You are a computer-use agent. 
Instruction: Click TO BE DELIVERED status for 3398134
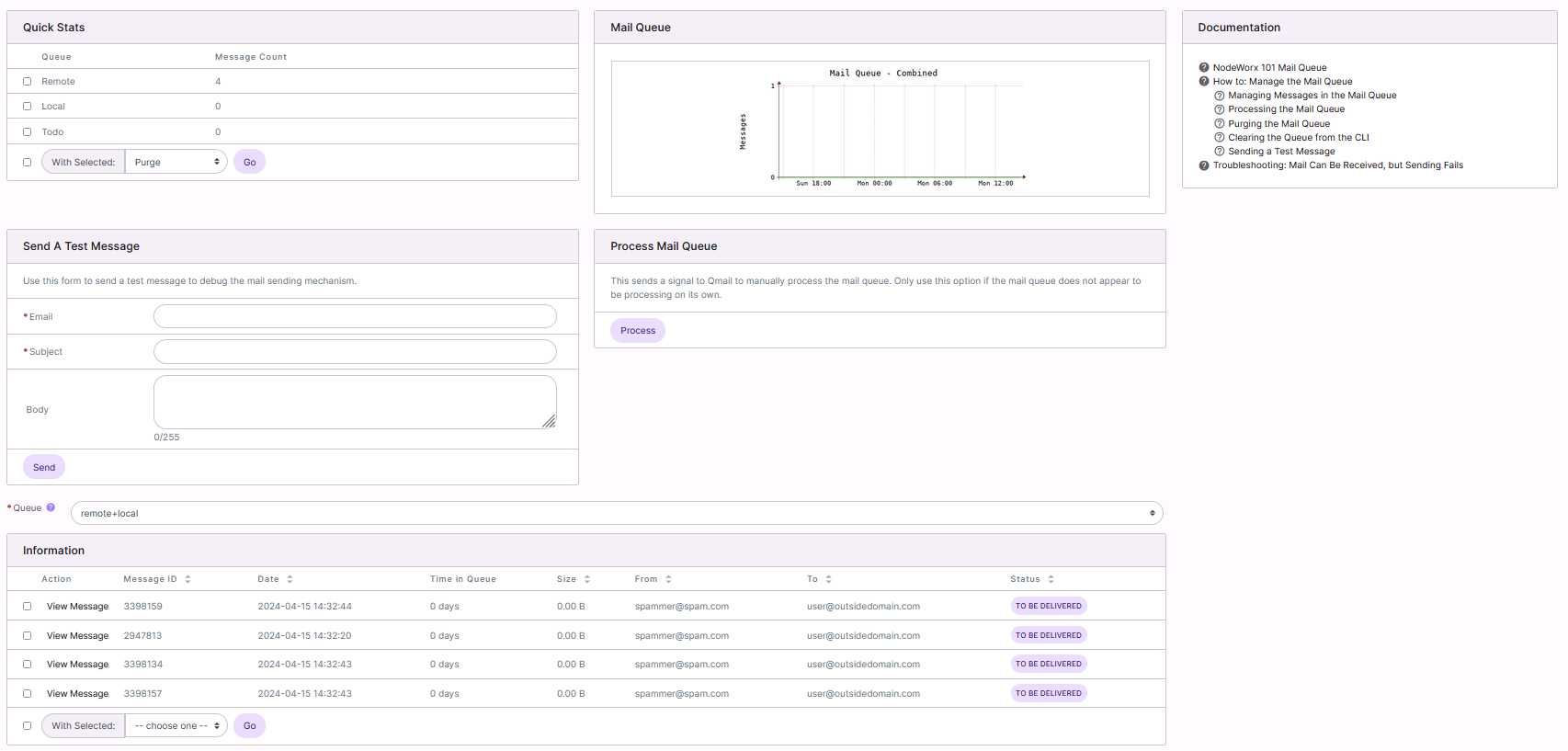[x=1049, y=664]
